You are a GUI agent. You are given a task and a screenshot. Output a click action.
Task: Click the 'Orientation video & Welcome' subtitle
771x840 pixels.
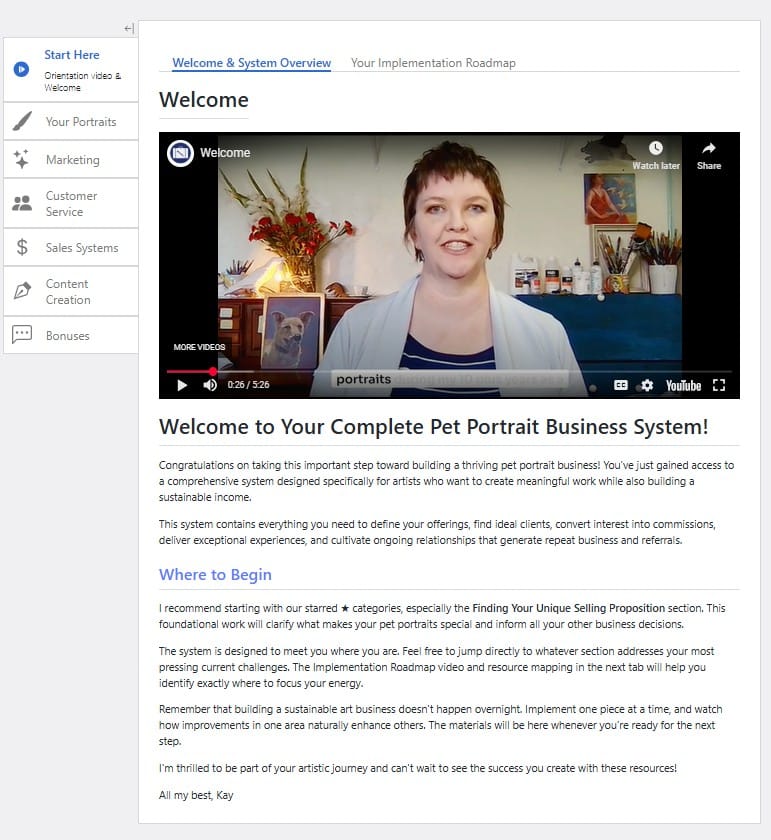[83, 81]
